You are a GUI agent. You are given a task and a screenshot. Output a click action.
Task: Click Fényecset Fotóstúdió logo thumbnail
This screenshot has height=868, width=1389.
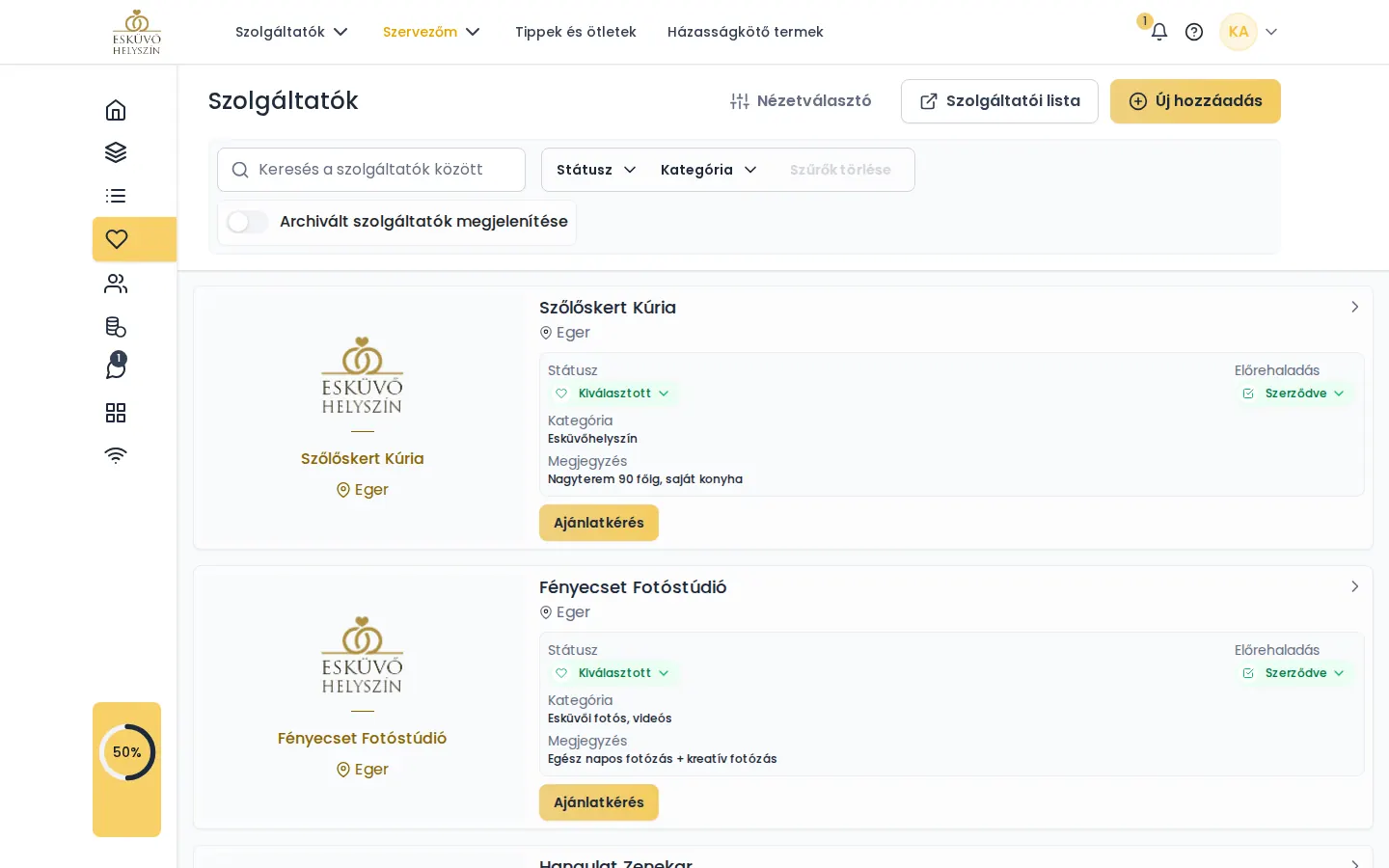[x=363, y=655]
